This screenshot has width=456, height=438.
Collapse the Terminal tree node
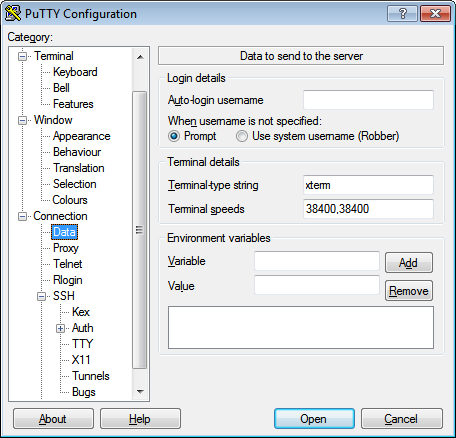click(22, 56)
